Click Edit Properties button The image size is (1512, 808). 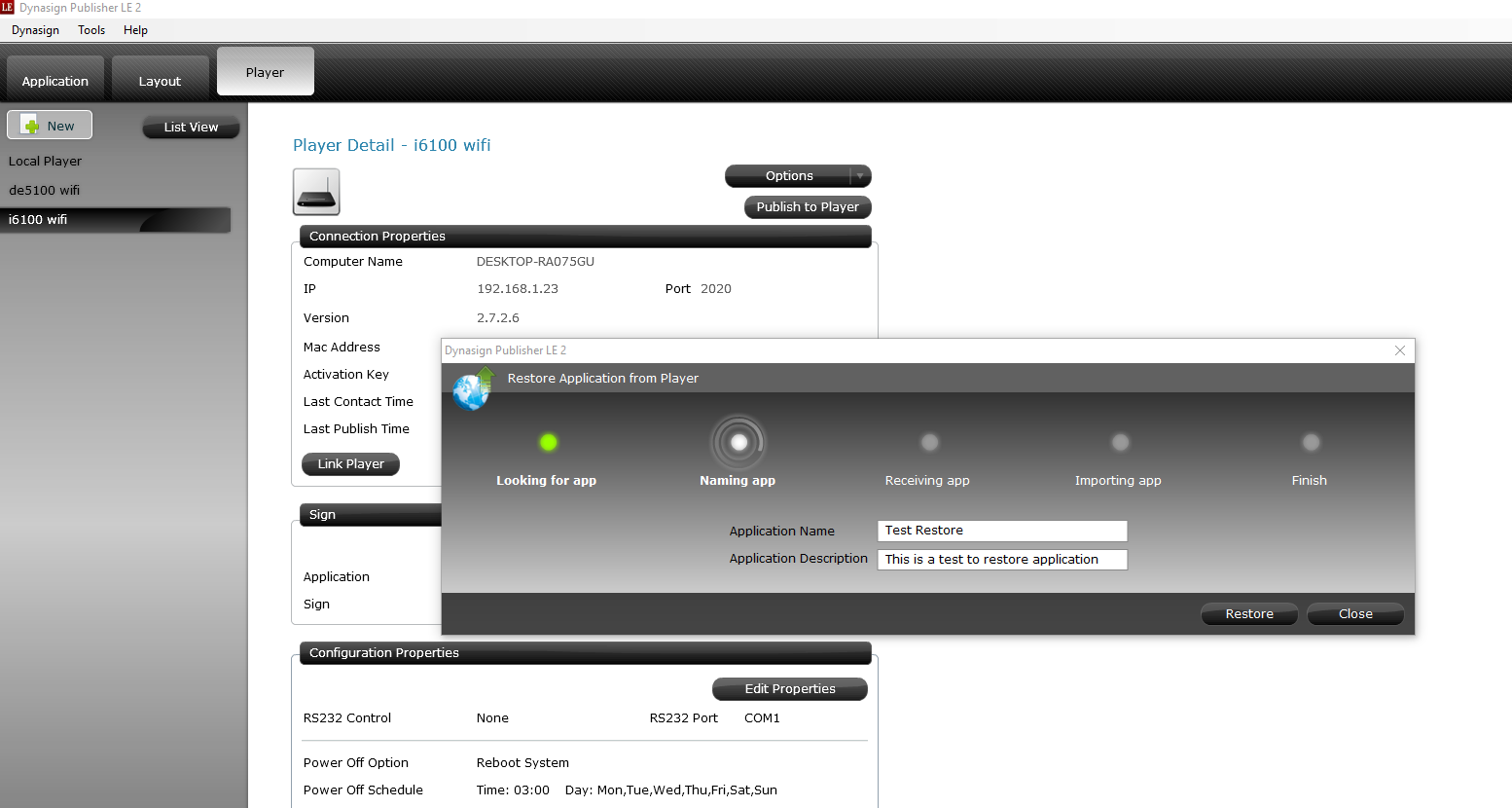(790, 689)
